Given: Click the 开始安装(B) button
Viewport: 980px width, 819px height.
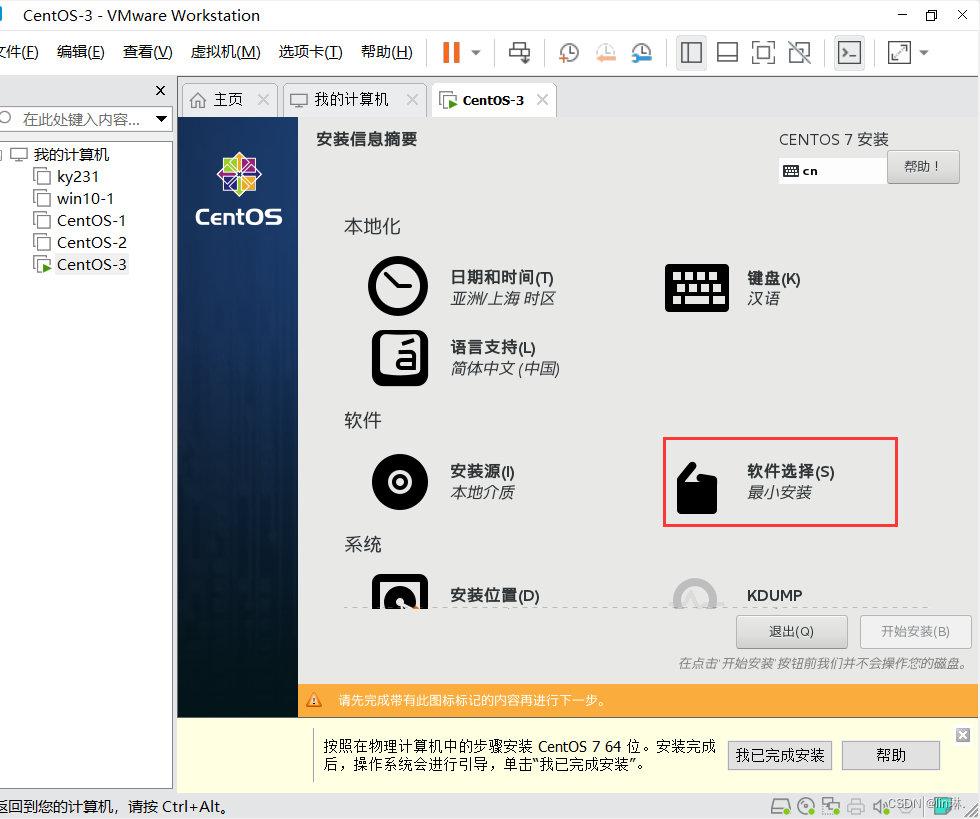Looking at the screenshot, I should [x=916, y=631].
